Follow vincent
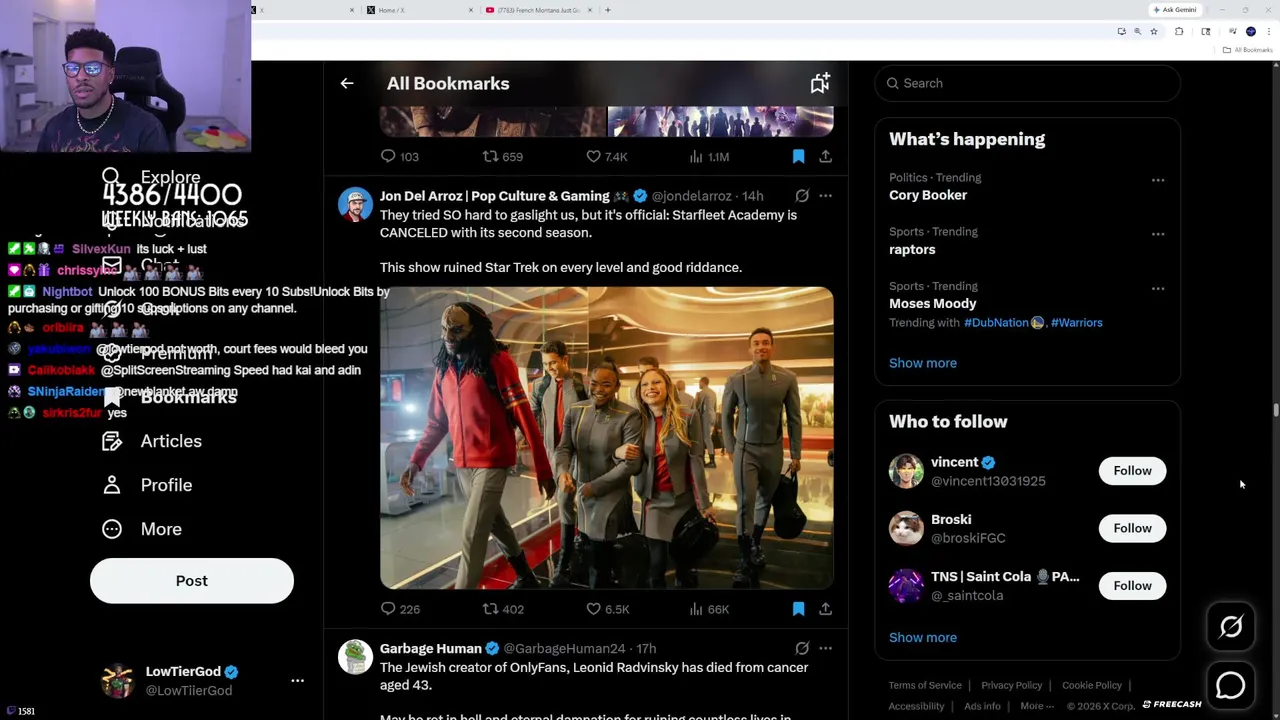The width and height of the screenshot is (1280, 720). coord(1132,471)
